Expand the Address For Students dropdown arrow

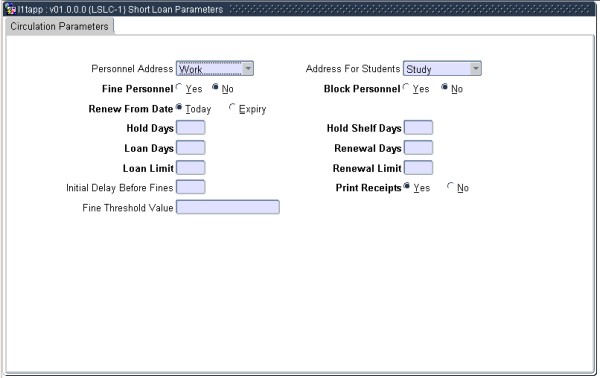coord(475,68)
